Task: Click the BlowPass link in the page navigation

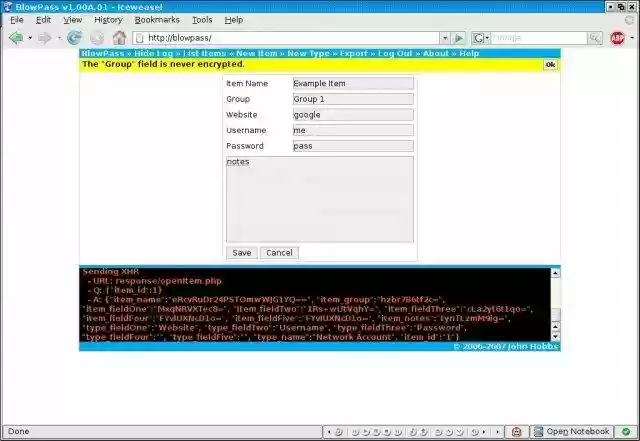Action: [102, 53]
